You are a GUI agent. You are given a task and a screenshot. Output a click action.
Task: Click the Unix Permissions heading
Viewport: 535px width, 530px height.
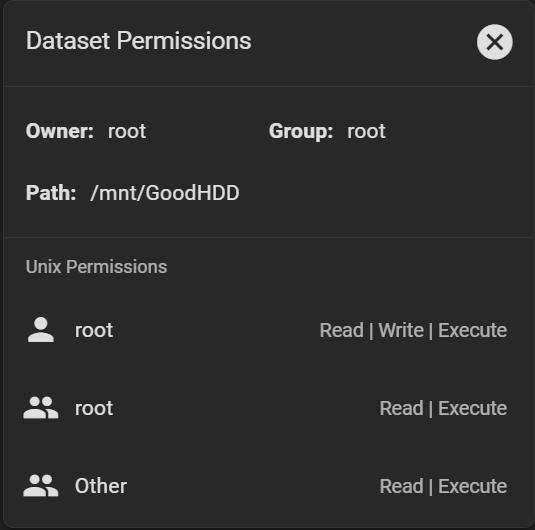click(97, 267)
